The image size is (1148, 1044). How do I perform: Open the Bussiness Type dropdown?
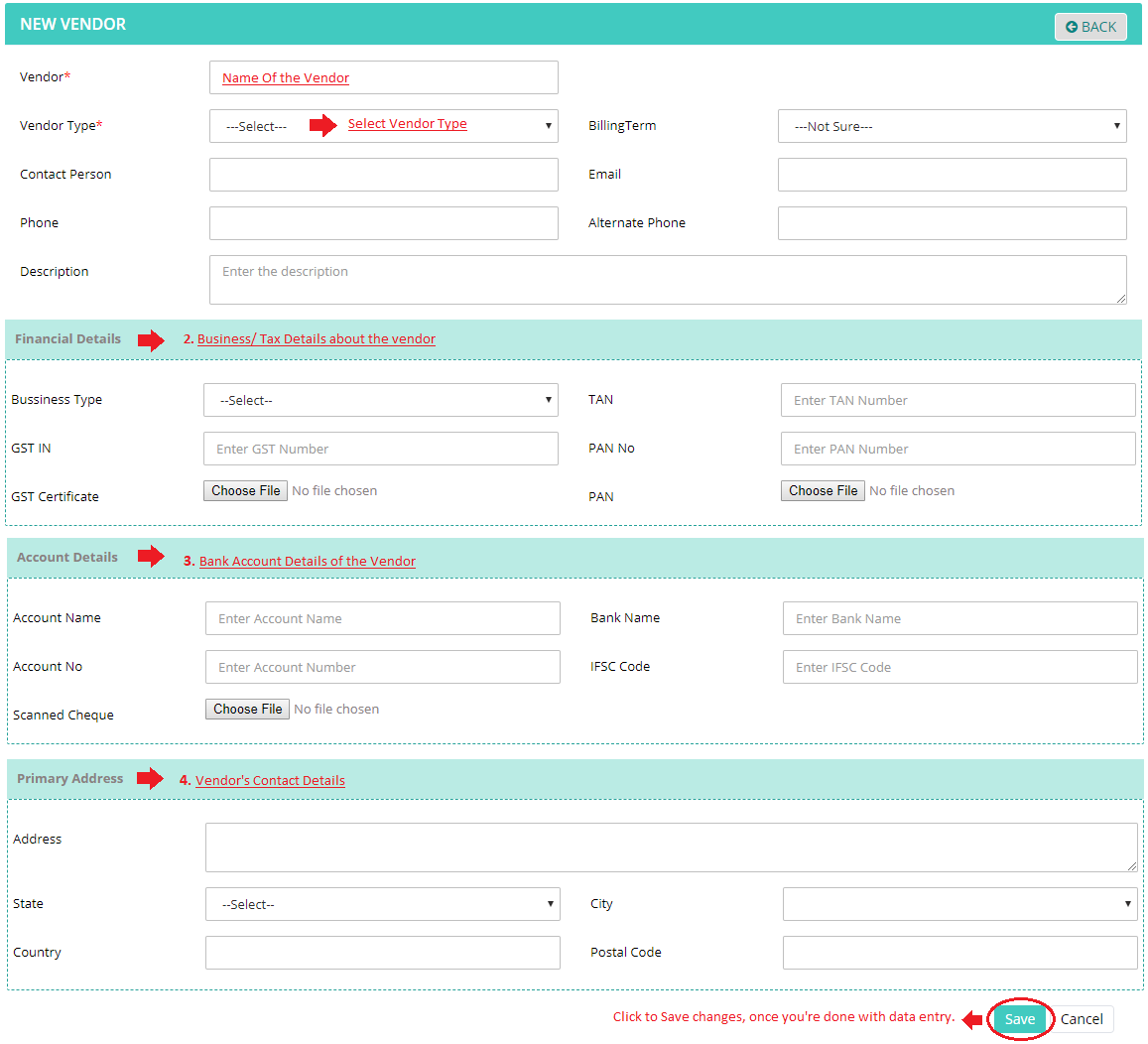pos(380,400)
